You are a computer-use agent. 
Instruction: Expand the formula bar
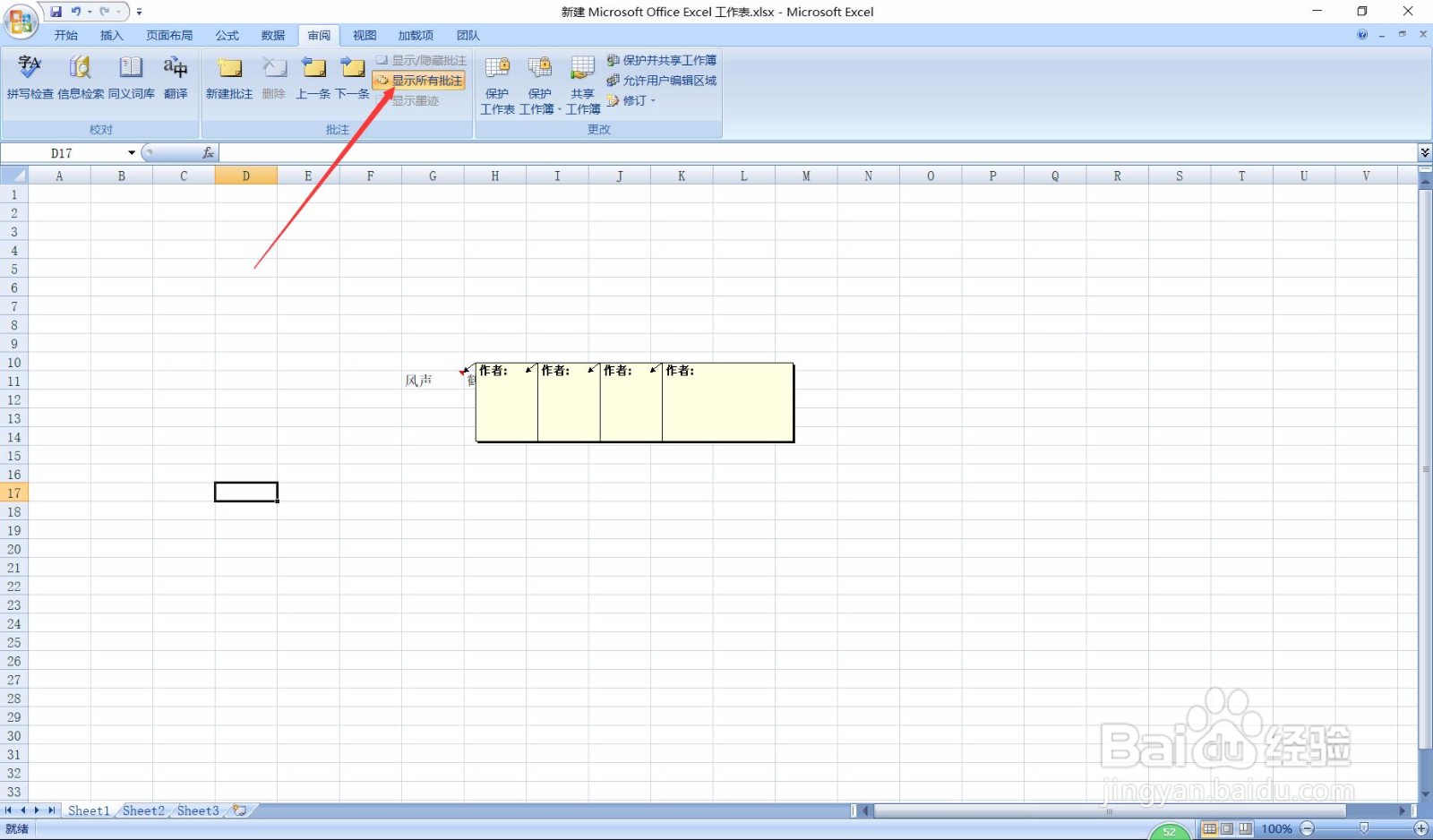click(1425, 153)
